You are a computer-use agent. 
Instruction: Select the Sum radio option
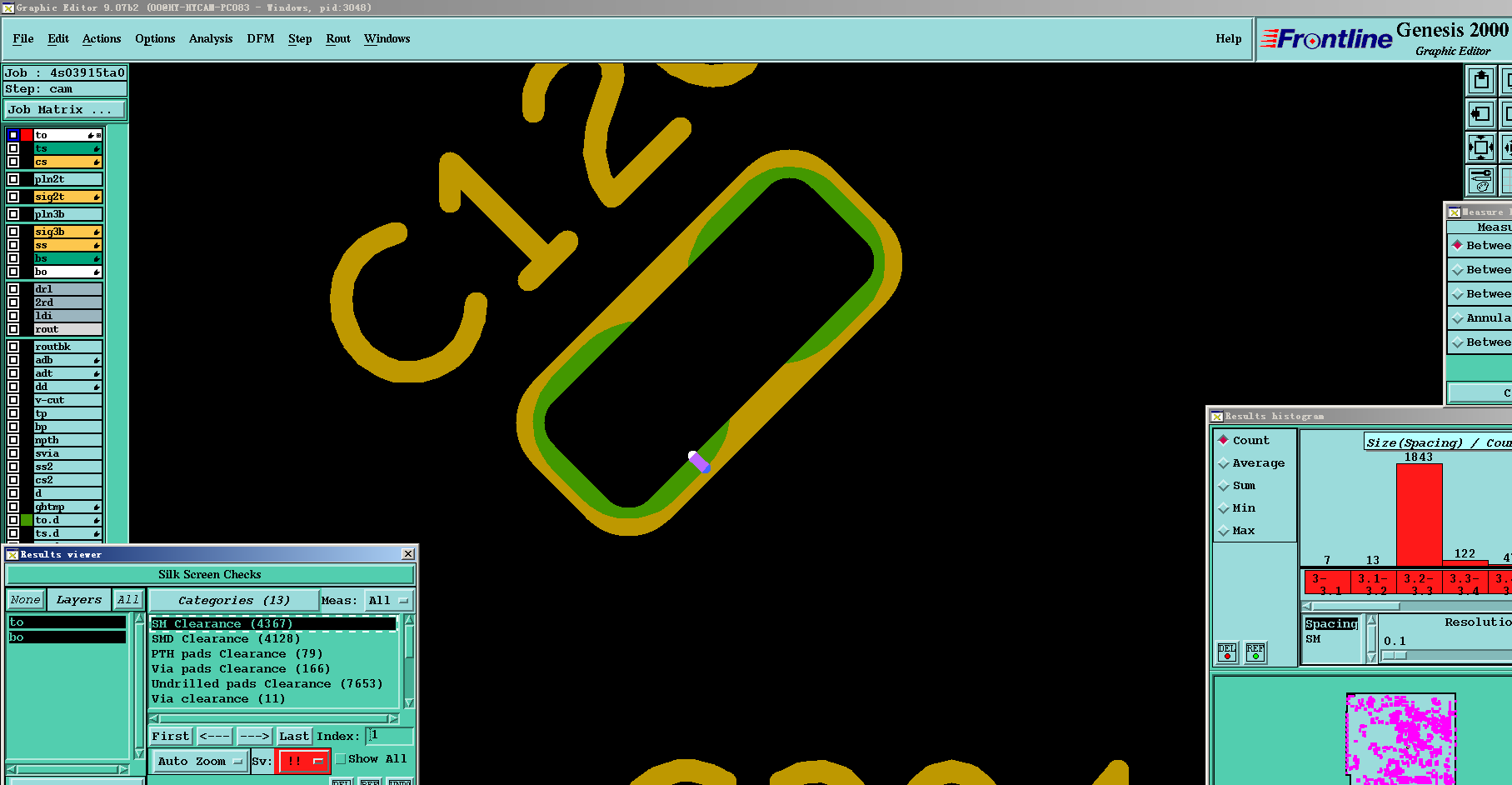click(1223, 485)
